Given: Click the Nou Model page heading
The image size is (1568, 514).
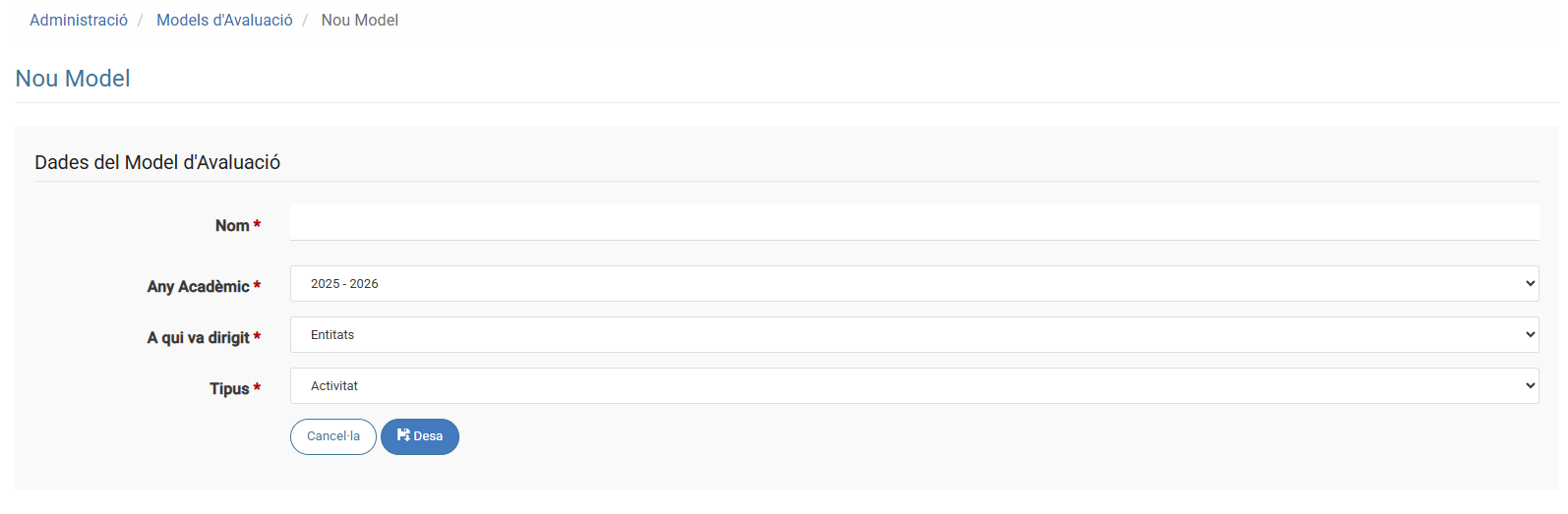Looking at the screenshot, I should tap(73, 79).
